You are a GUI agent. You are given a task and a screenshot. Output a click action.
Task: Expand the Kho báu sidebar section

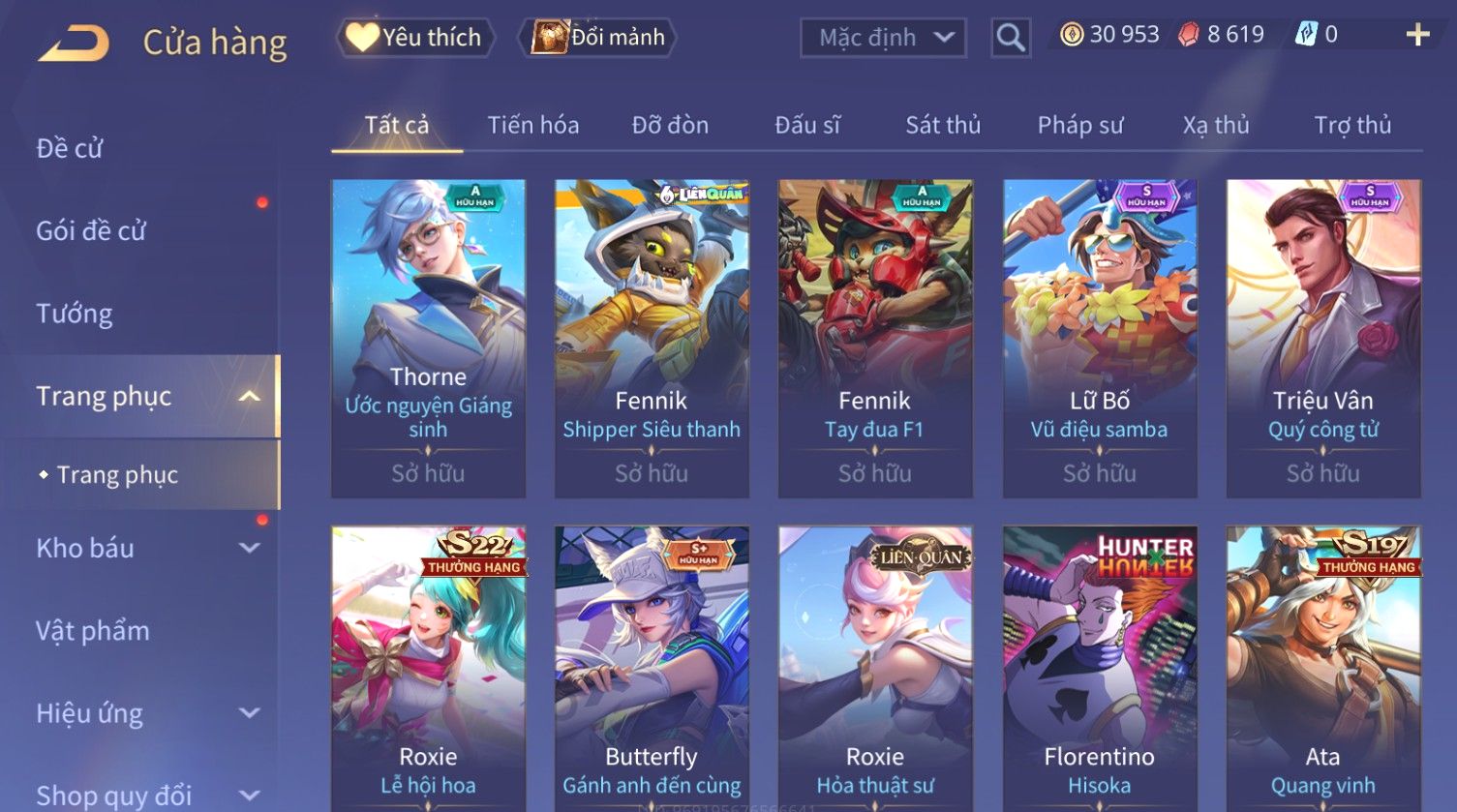click(x=249, y=548)
